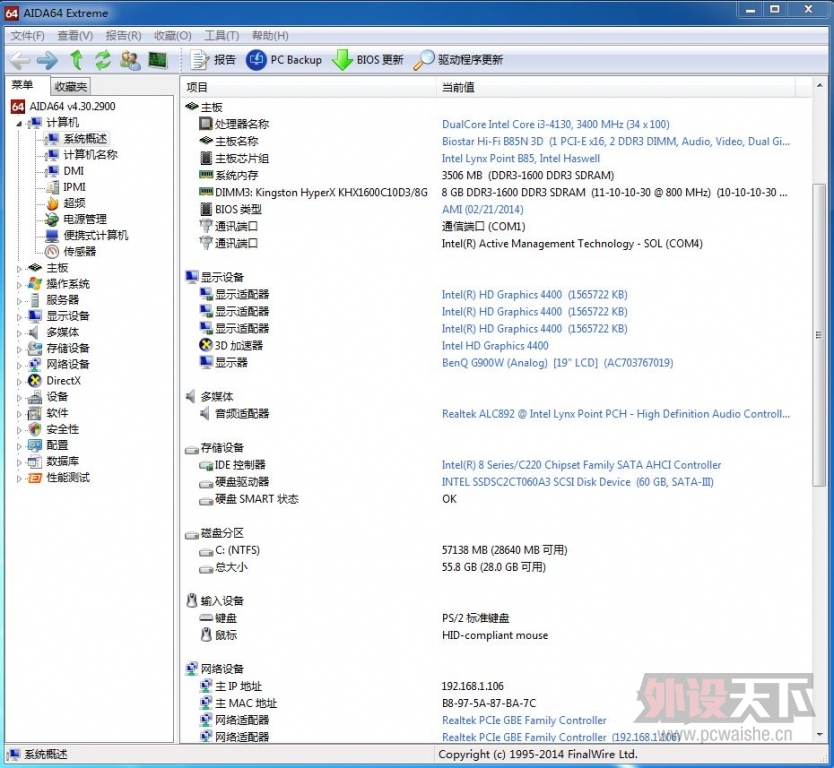834x768 pixels.
Task: Expand the 多媒体 tree branch
Action: (19, 333)
